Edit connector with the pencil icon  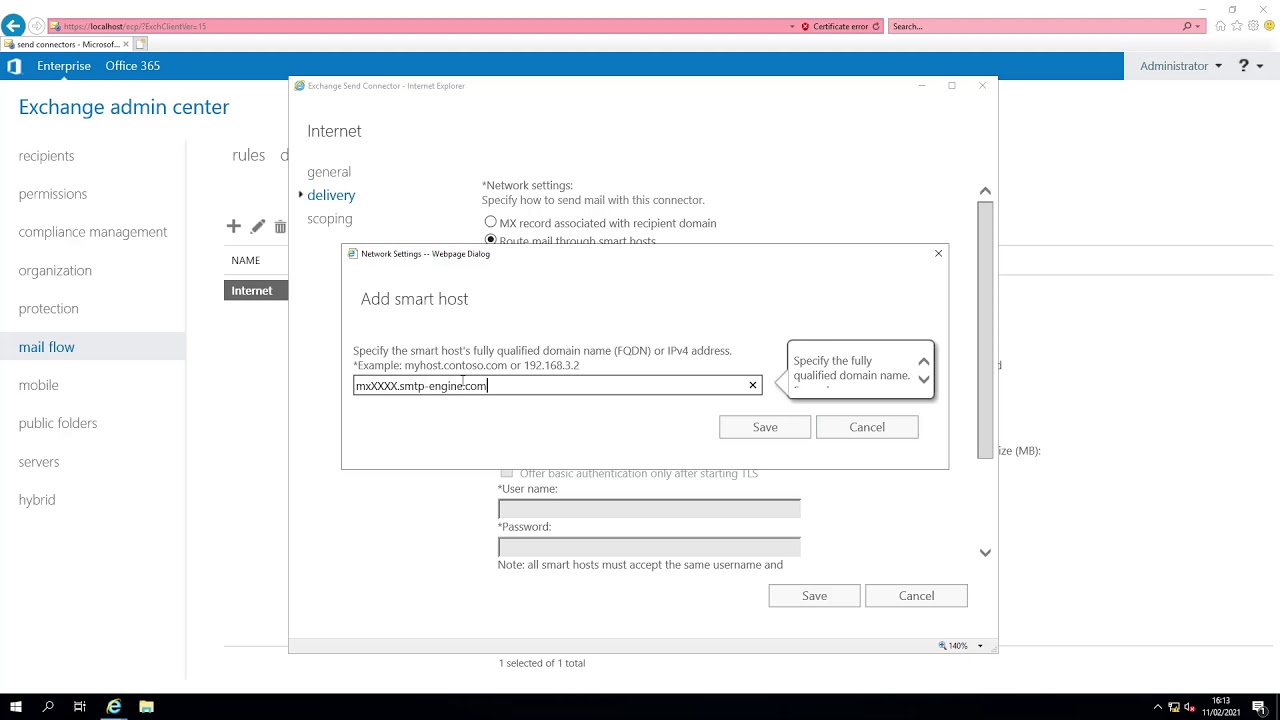(257, 227)
